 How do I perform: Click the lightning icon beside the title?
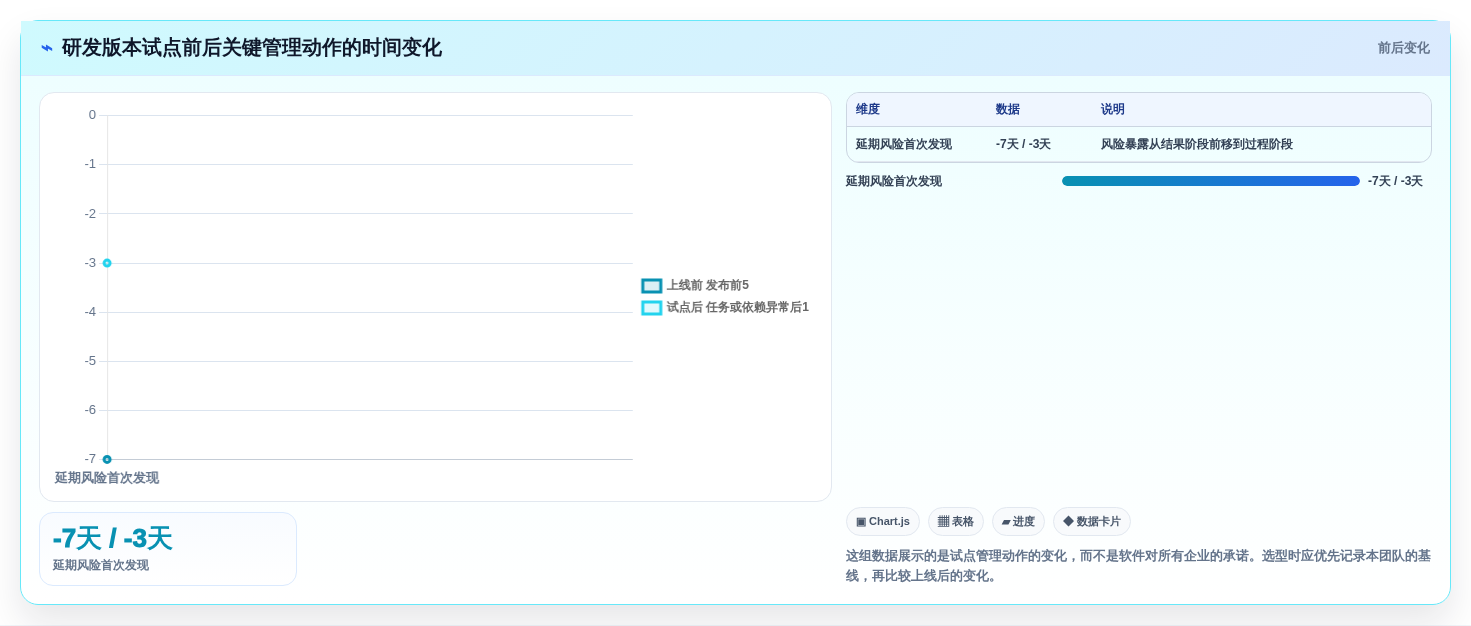[x=47, y=48]
